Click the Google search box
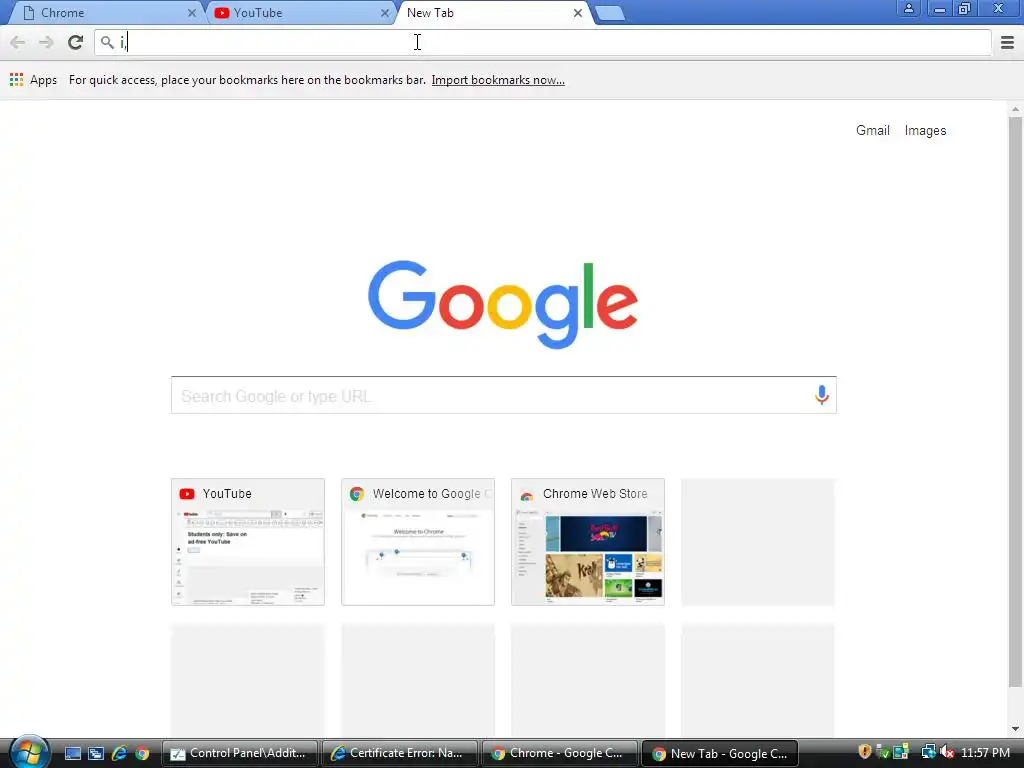This screenshot has height=768, width=1024. tap(504, 395)
